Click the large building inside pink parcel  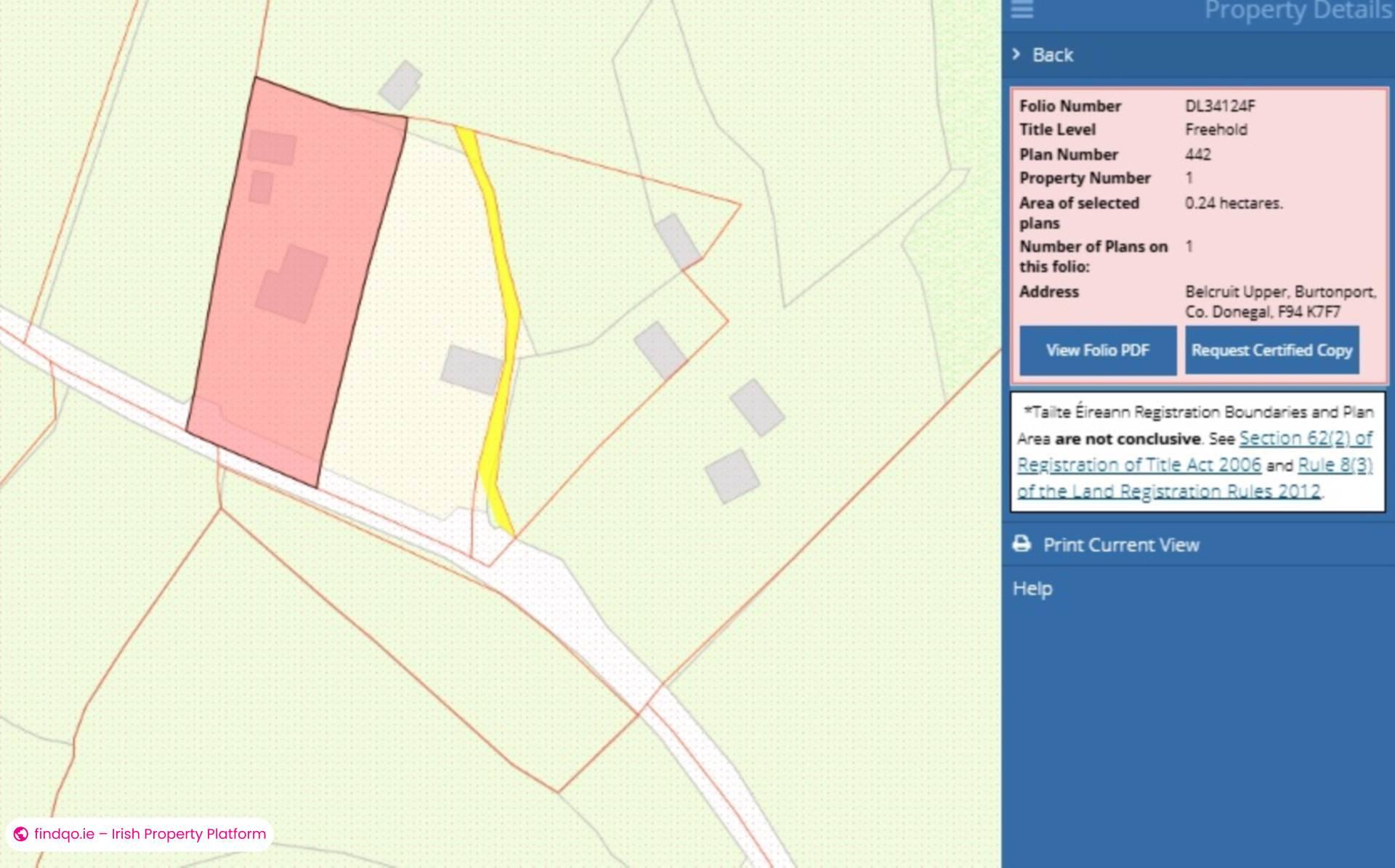click(x=292, y=284)
